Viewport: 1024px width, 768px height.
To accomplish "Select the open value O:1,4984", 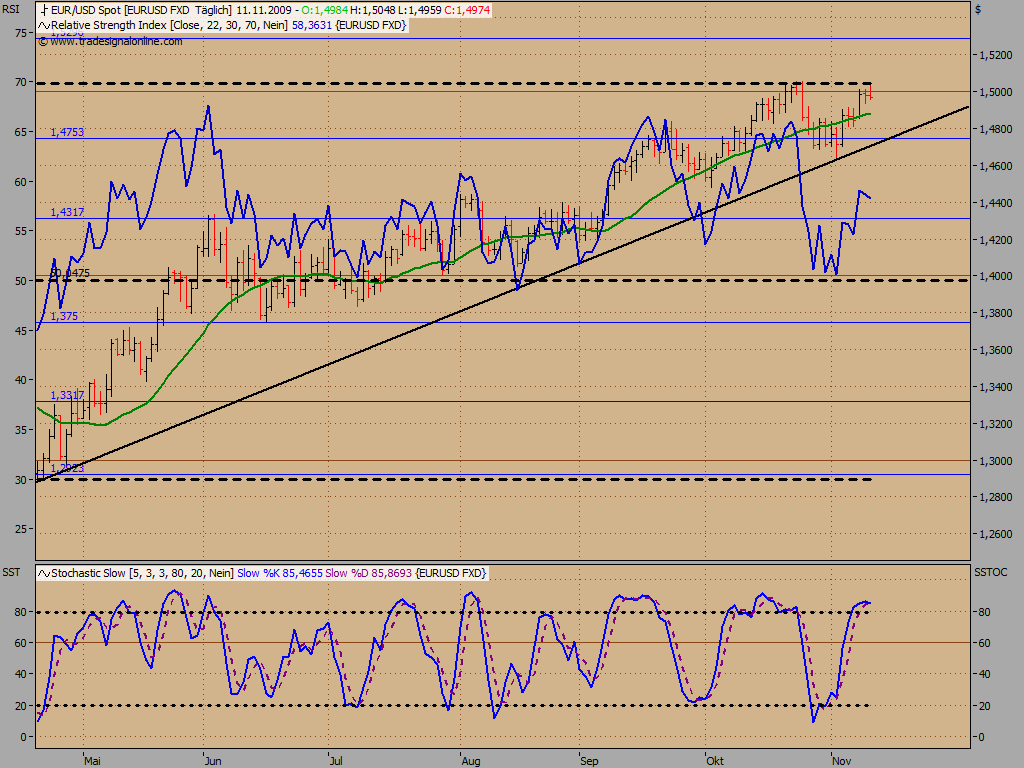I will [325, 10].
